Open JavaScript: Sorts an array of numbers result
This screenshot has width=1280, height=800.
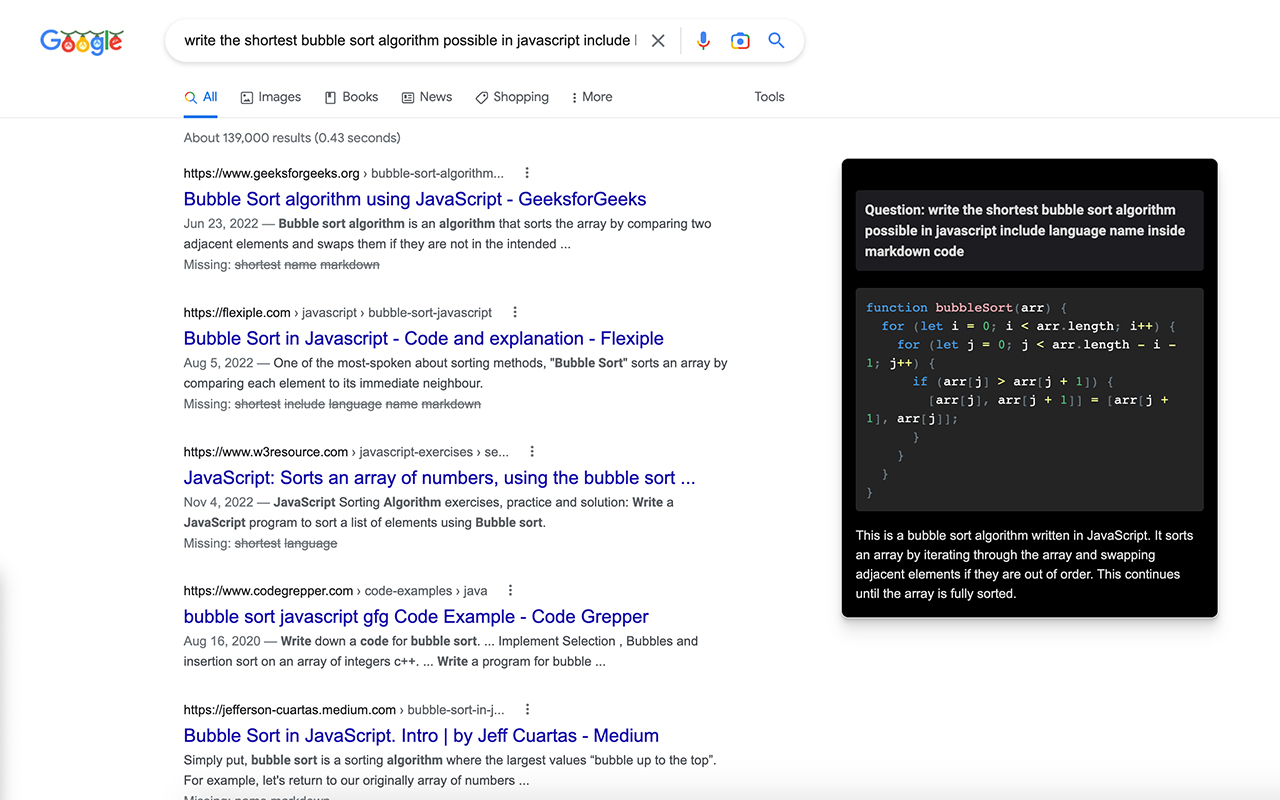440,477
